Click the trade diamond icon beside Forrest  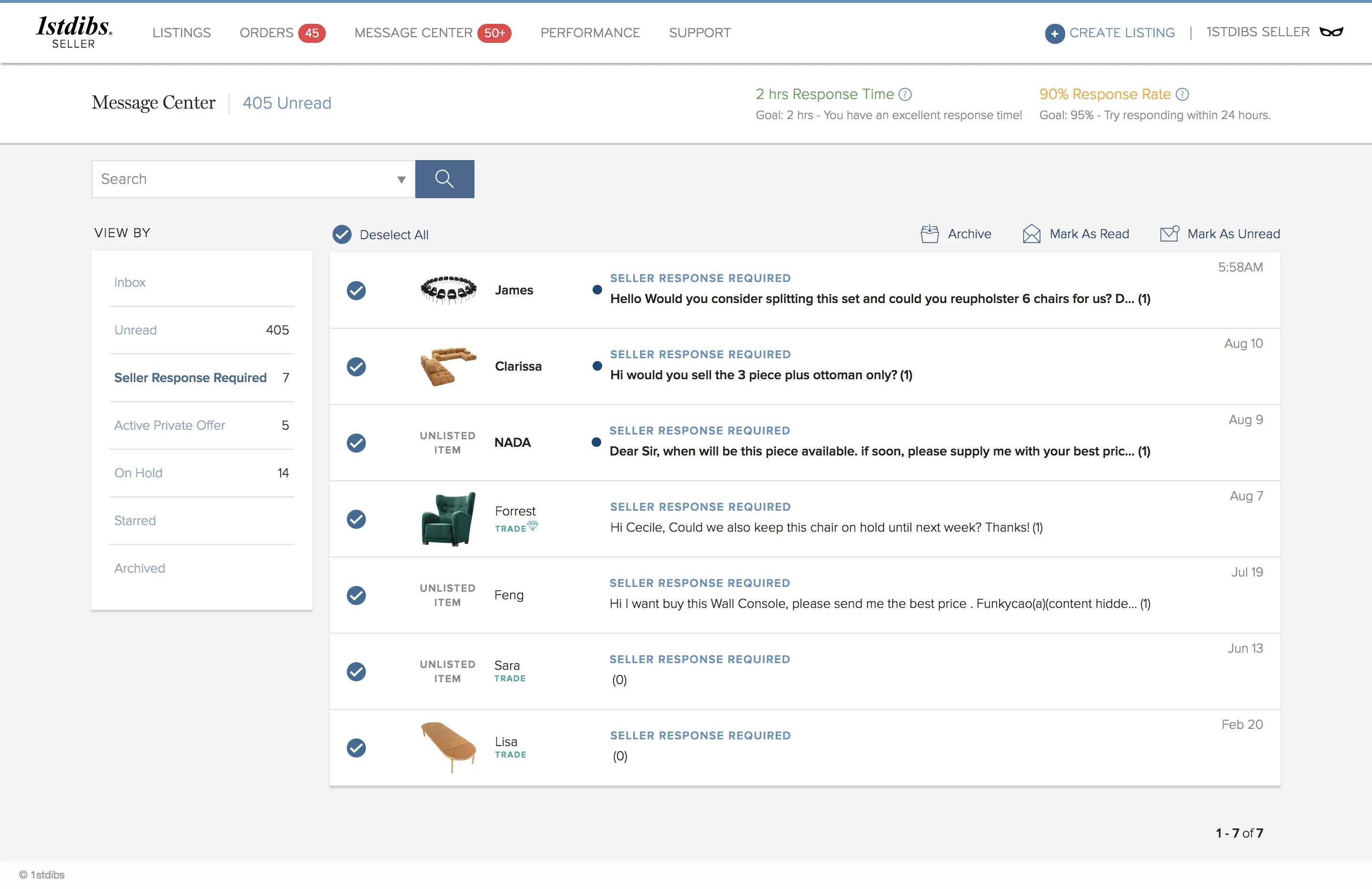(533, 525)
